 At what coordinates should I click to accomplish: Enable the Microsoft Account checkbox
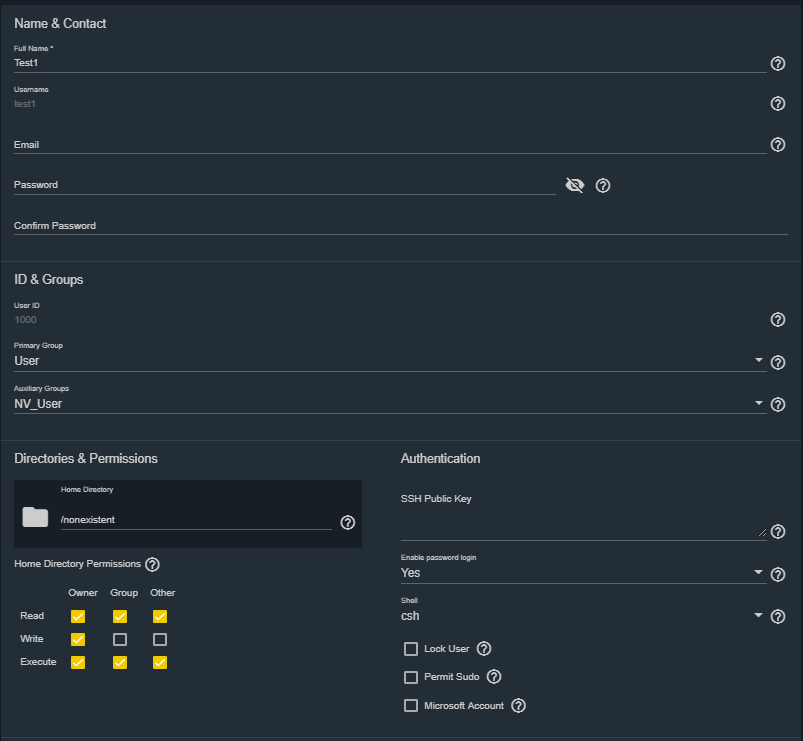pyautogui.click(x=410, y=706)
